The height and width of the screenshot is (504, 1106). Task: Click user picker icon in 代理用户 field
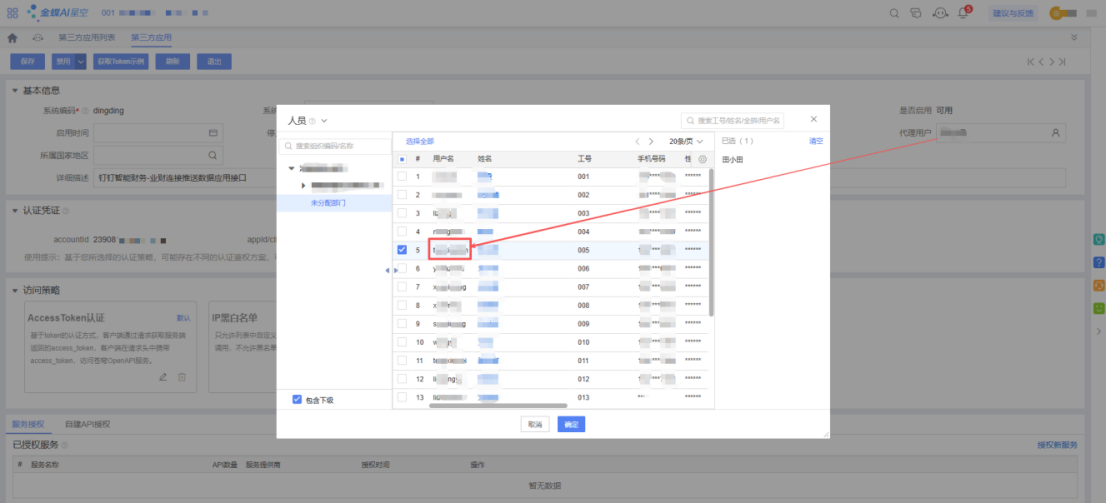coord(1055,132)
